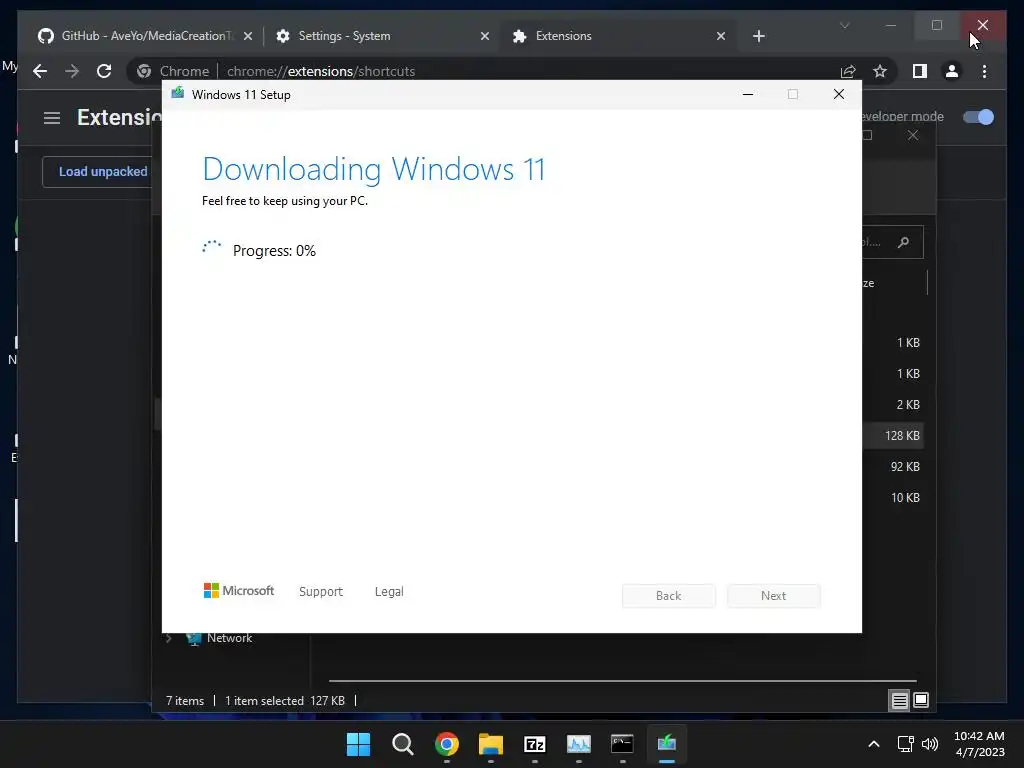Click the Back button in Setup
The image size is (1024, 768).
(x=669, y=596)
